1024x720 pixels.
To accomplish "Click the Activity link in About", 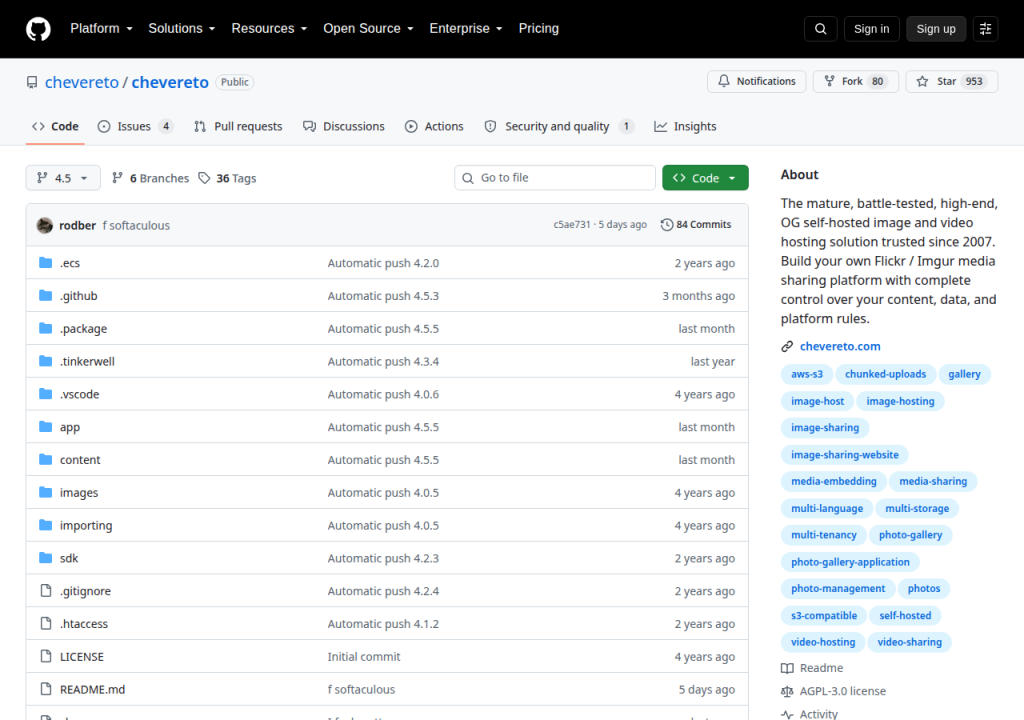I will point(809,714).
